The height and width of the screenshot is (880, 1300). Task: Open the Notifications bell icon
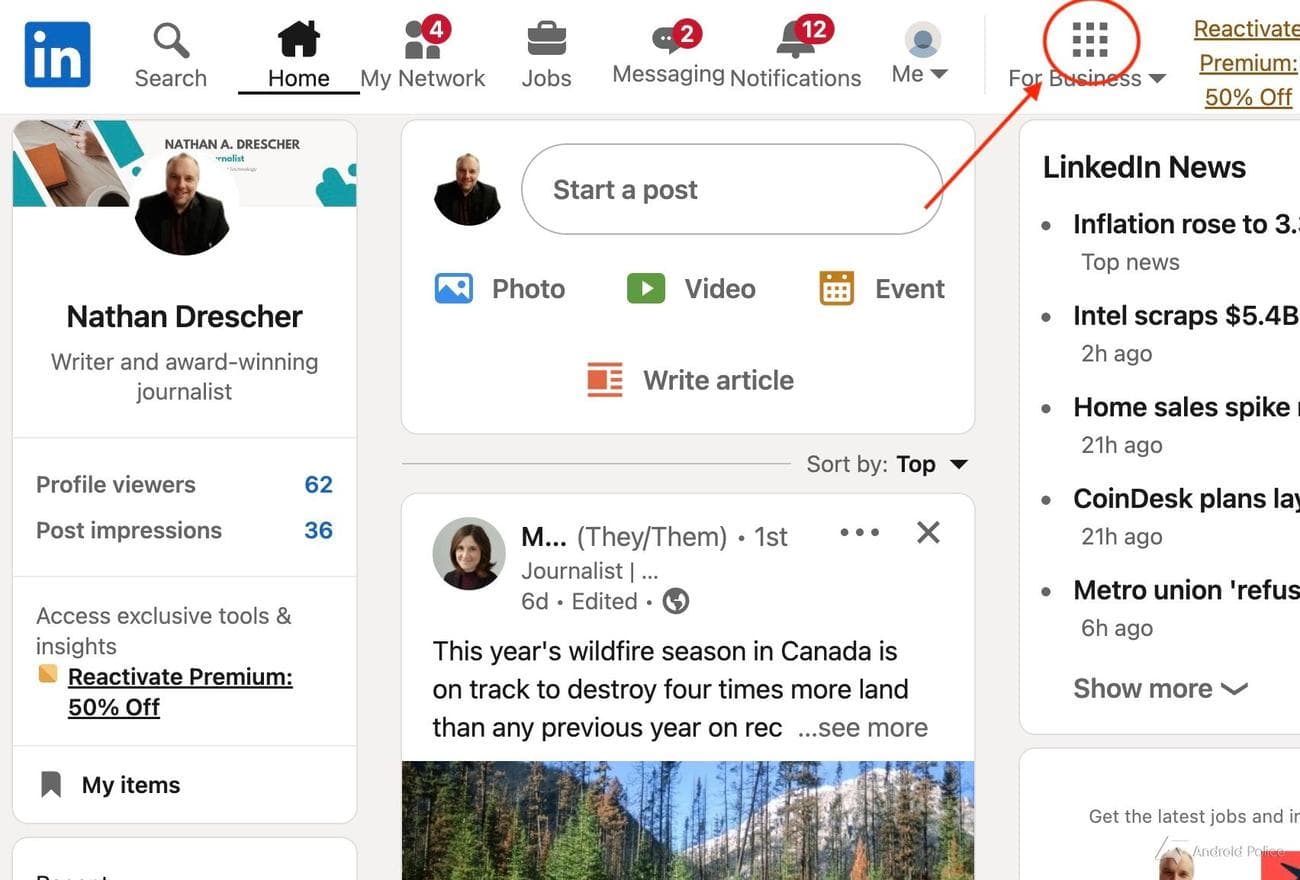796,39
